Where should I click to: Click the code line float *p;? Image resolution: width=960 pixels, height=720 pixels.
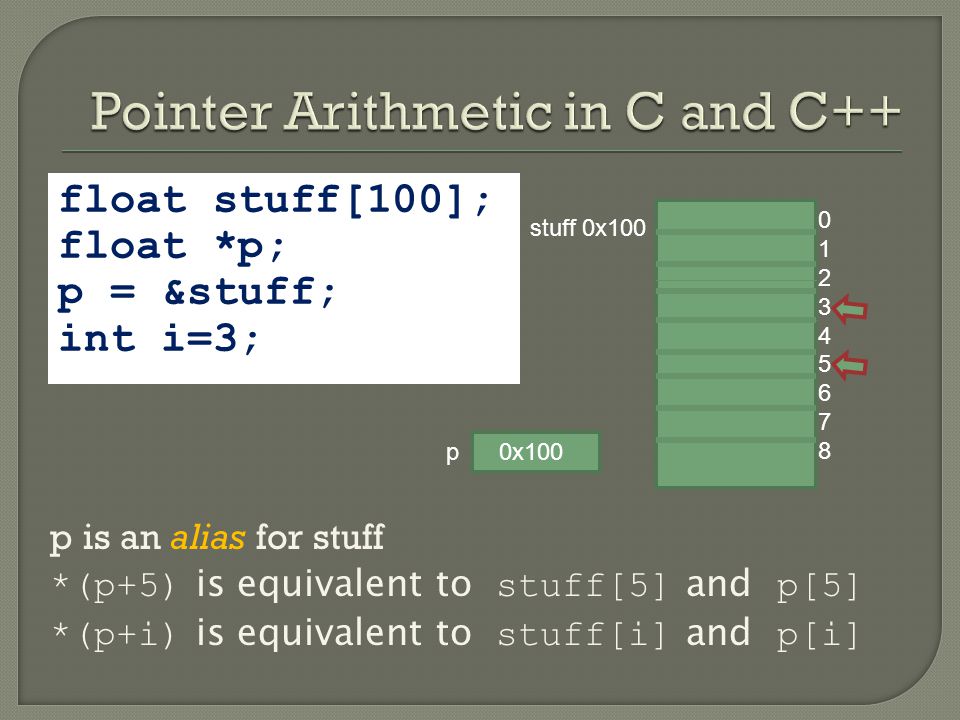[173, 246]
